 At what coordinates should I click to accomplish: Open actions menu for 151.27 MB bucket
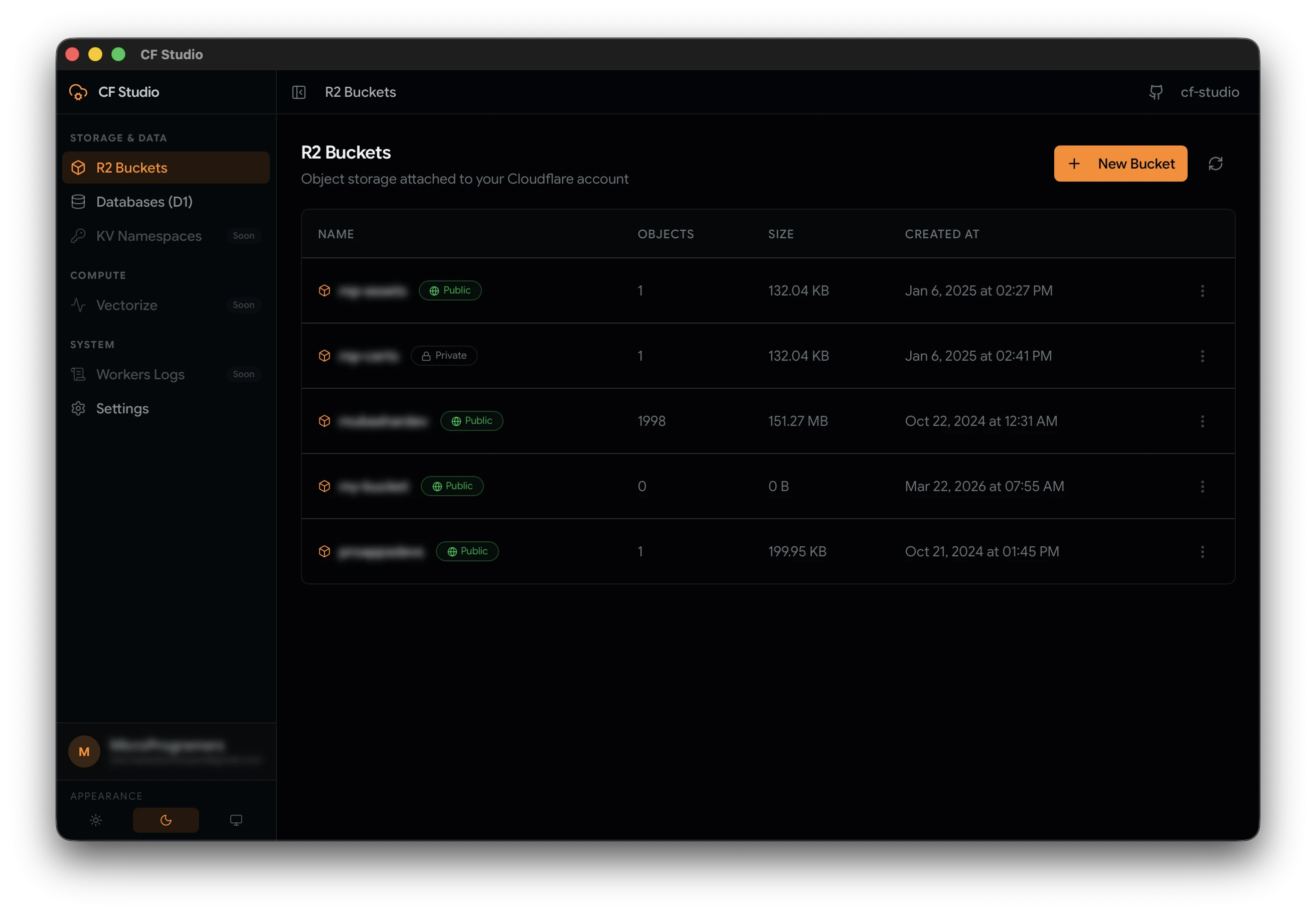pyautogui.click(x=1203, y=421)
